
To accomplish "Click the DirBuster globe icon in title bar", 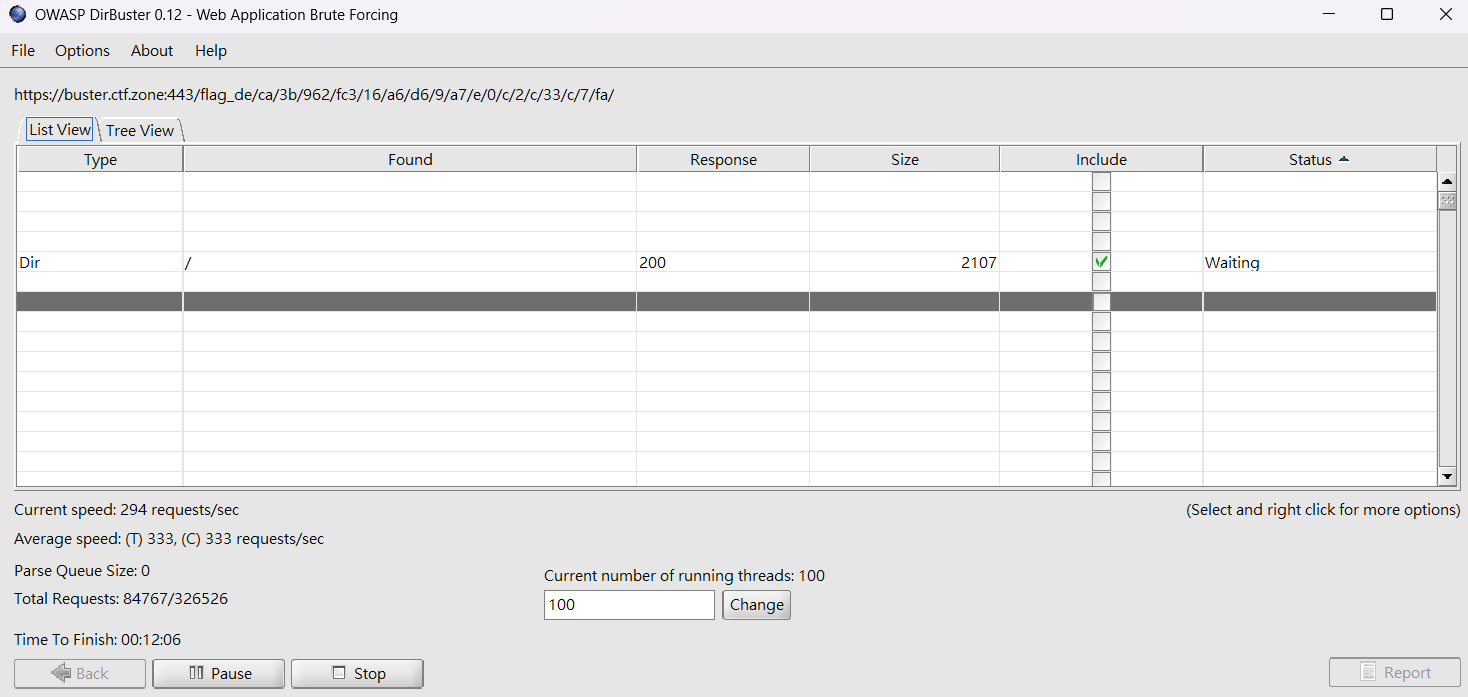I will (x=17, y=15).
